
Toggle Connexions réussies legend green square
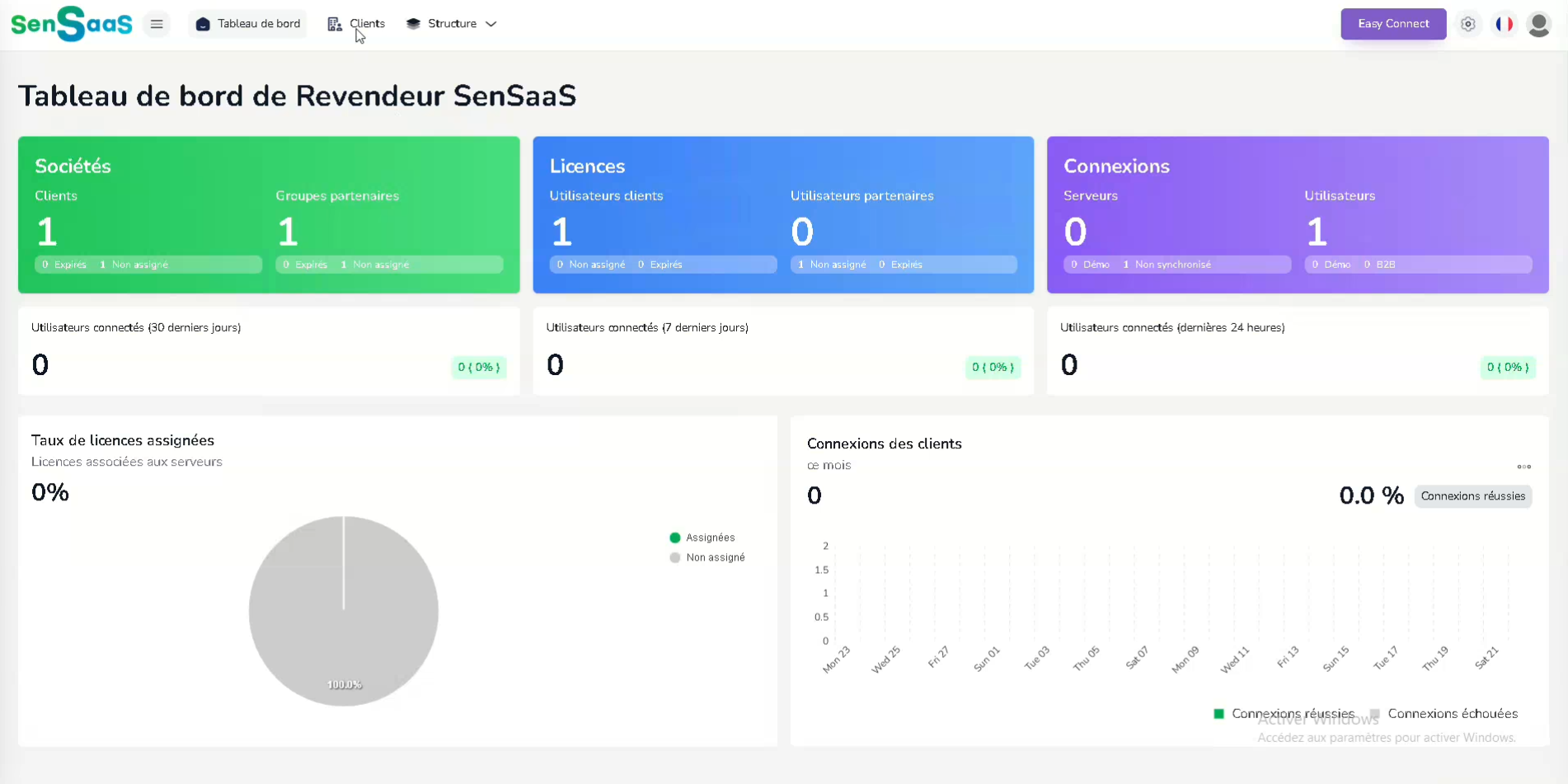tap(1218, 714)
